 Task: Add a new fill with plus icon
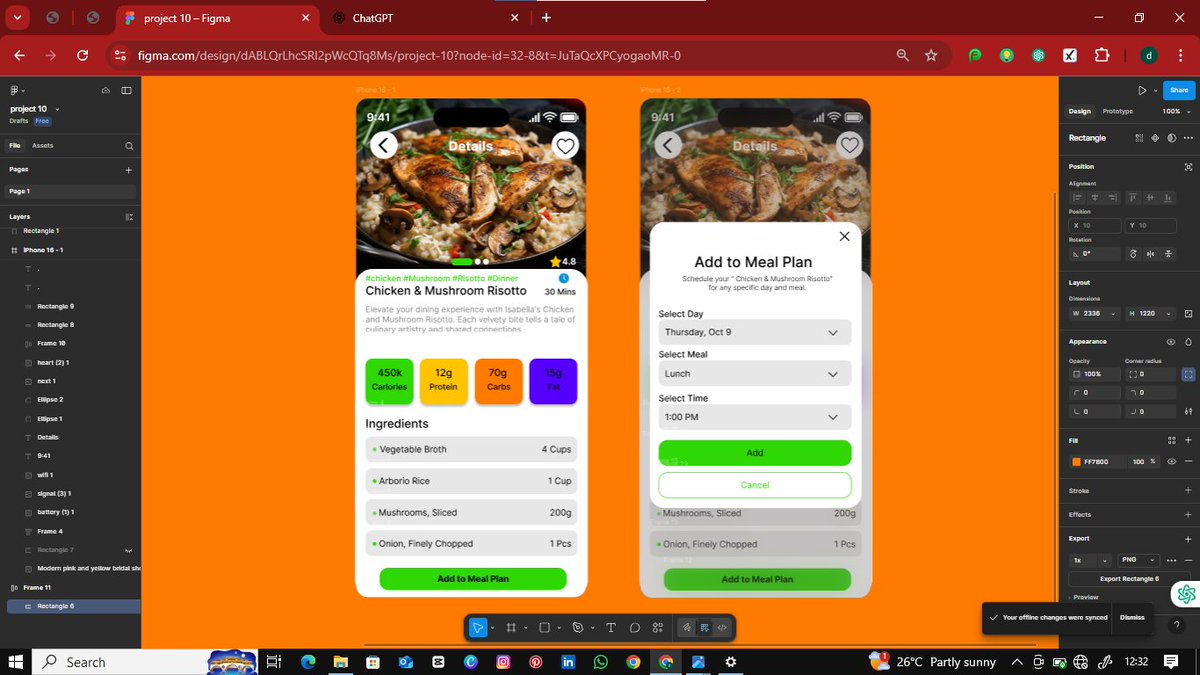pyautogui.click(x=1188, y=440)
